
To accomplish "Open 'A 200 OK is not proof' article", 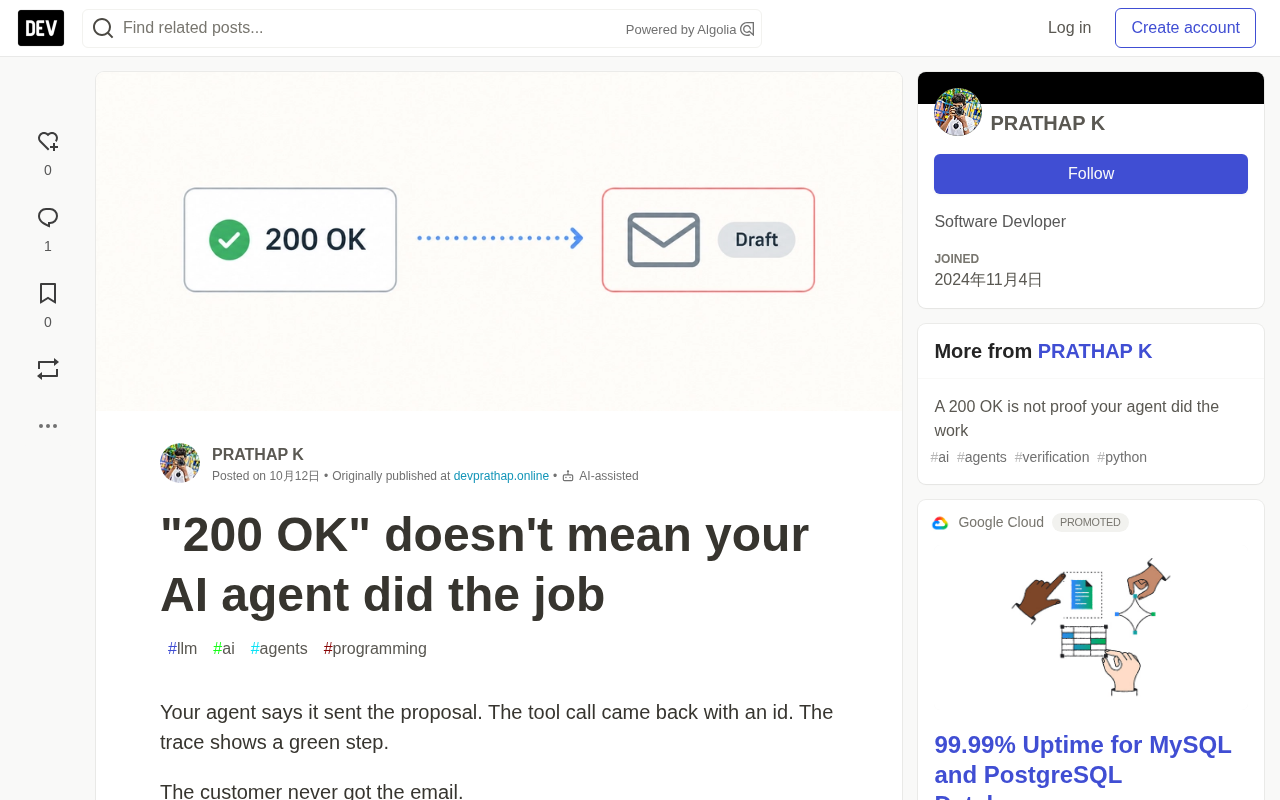I will click(1076, 419).
